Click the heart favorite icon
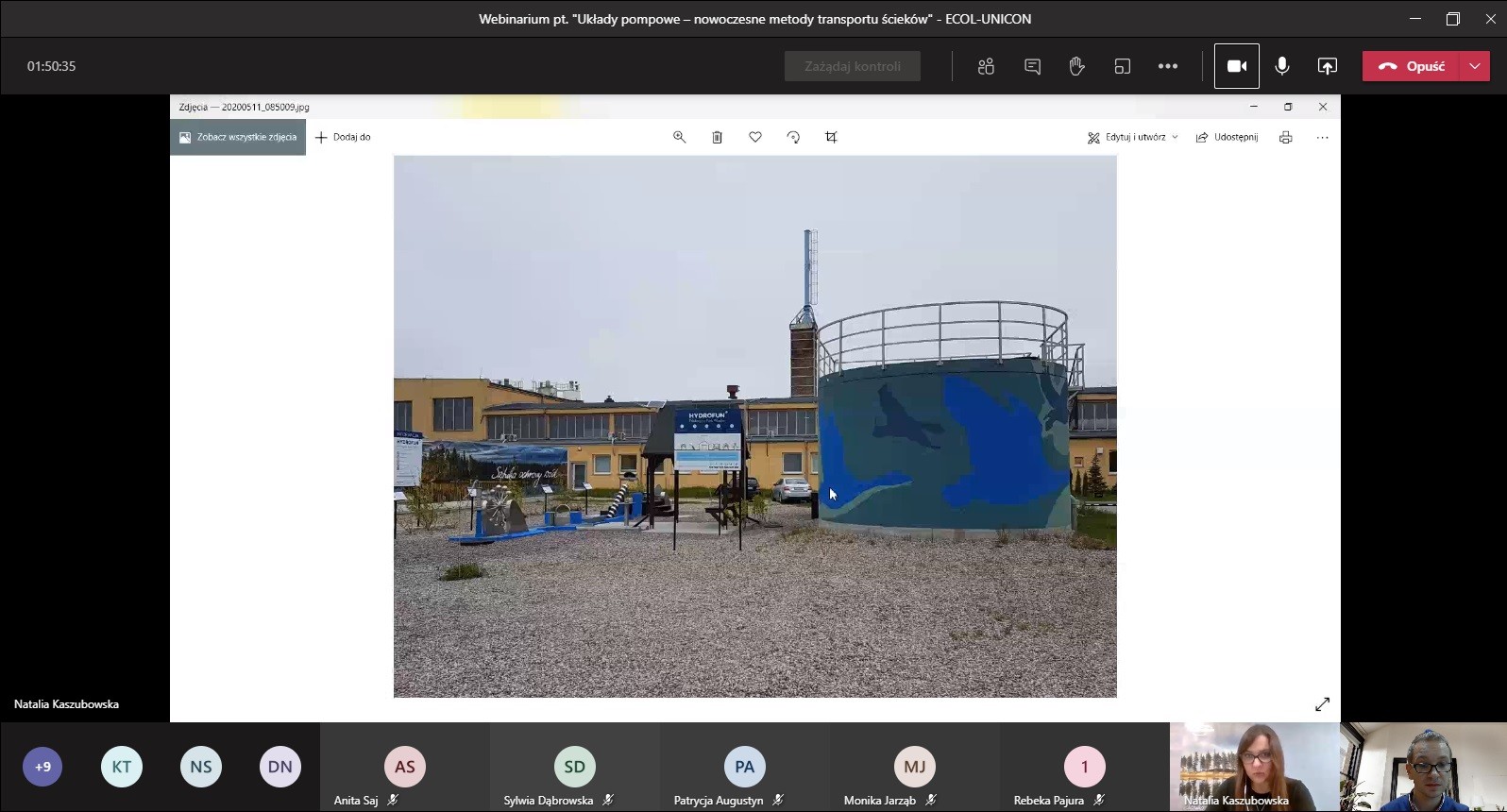The image size is (1507, 812). pyautogui.click(x=755, y=137)
